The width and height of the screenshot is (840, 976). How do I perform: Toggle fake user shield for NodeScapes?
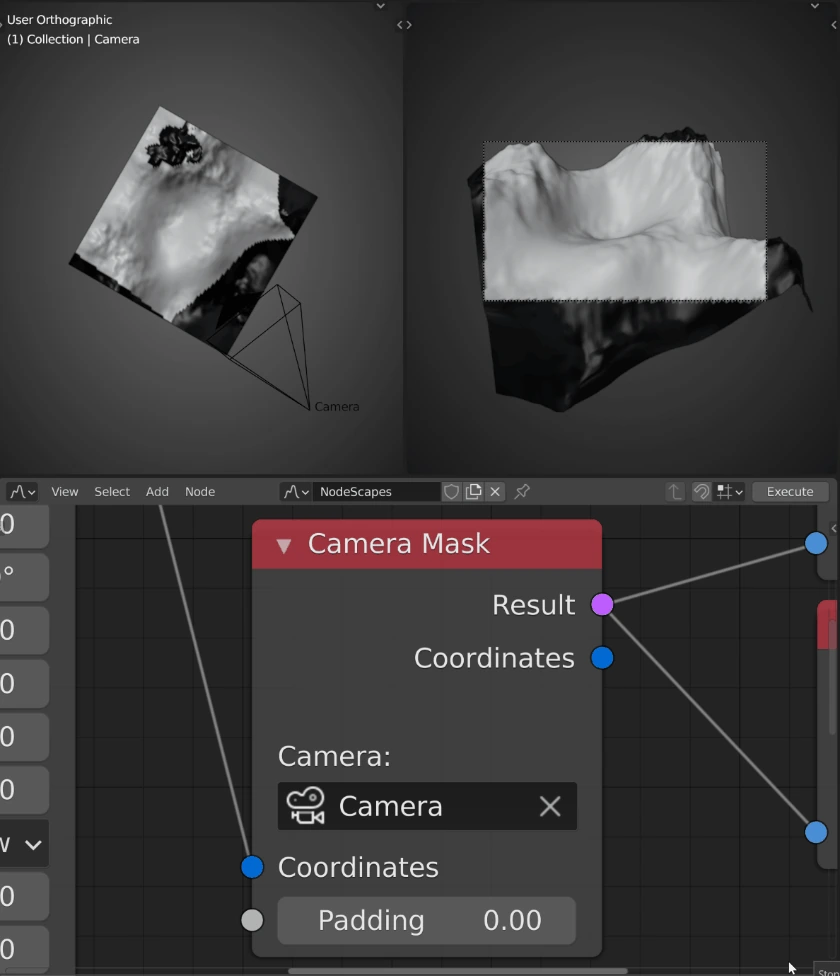(x=452, y=492)
